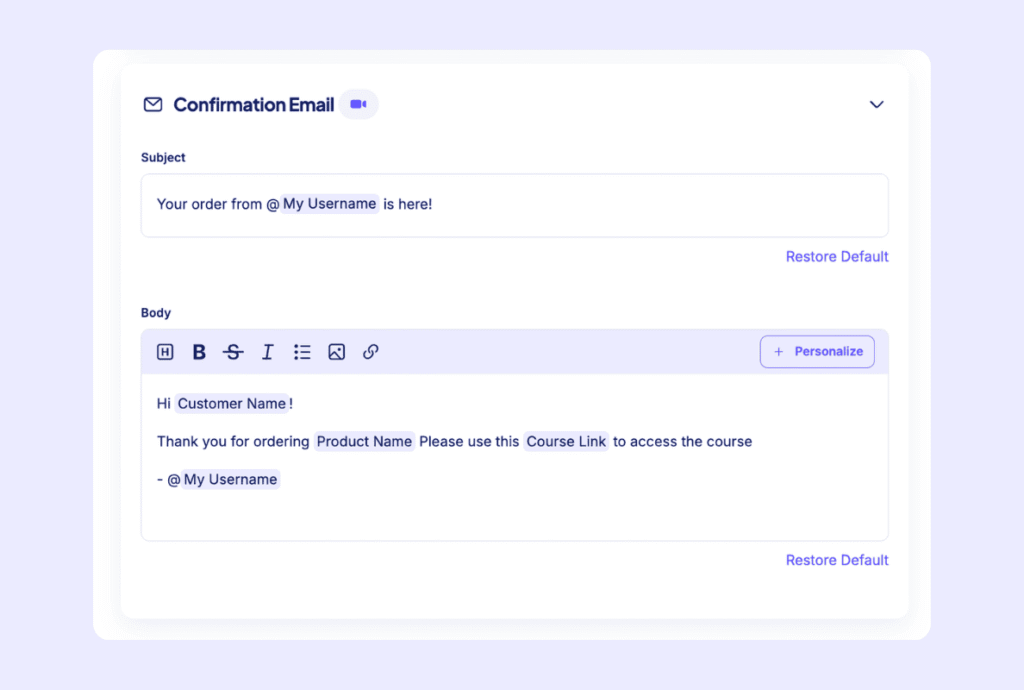Add a hyperlink to the body
The image size is (1024, 690).
click(x=370, y=352)
